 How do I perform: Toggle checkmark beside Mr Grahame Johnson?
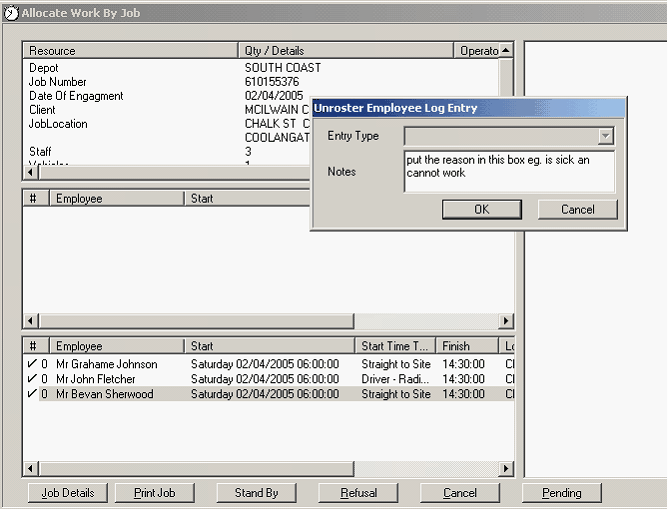point(31,365)
